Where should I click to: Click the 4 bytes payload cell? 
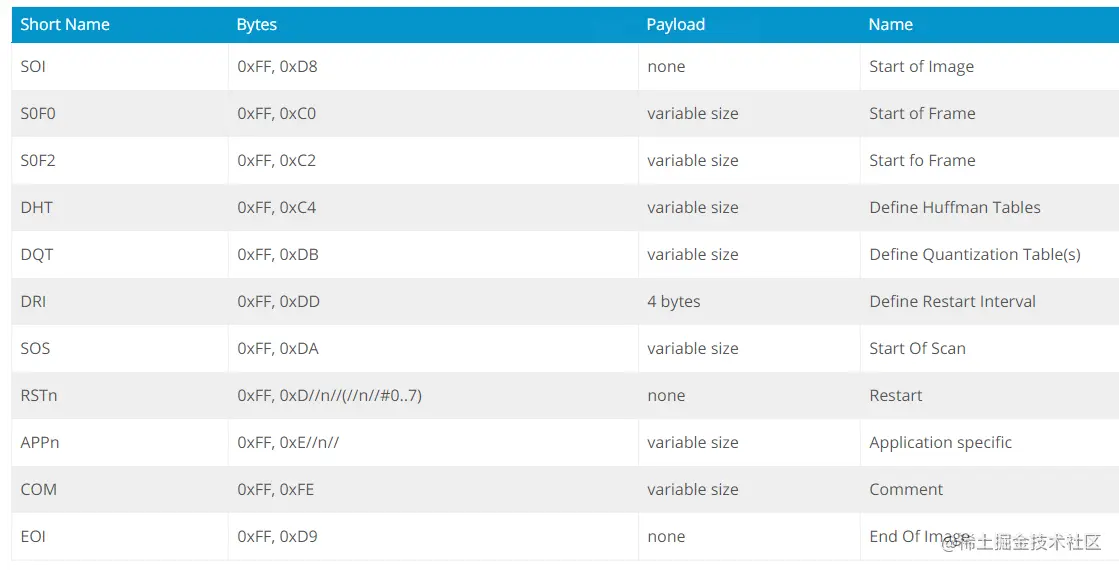pyautogui.click(x=749, y=302)
